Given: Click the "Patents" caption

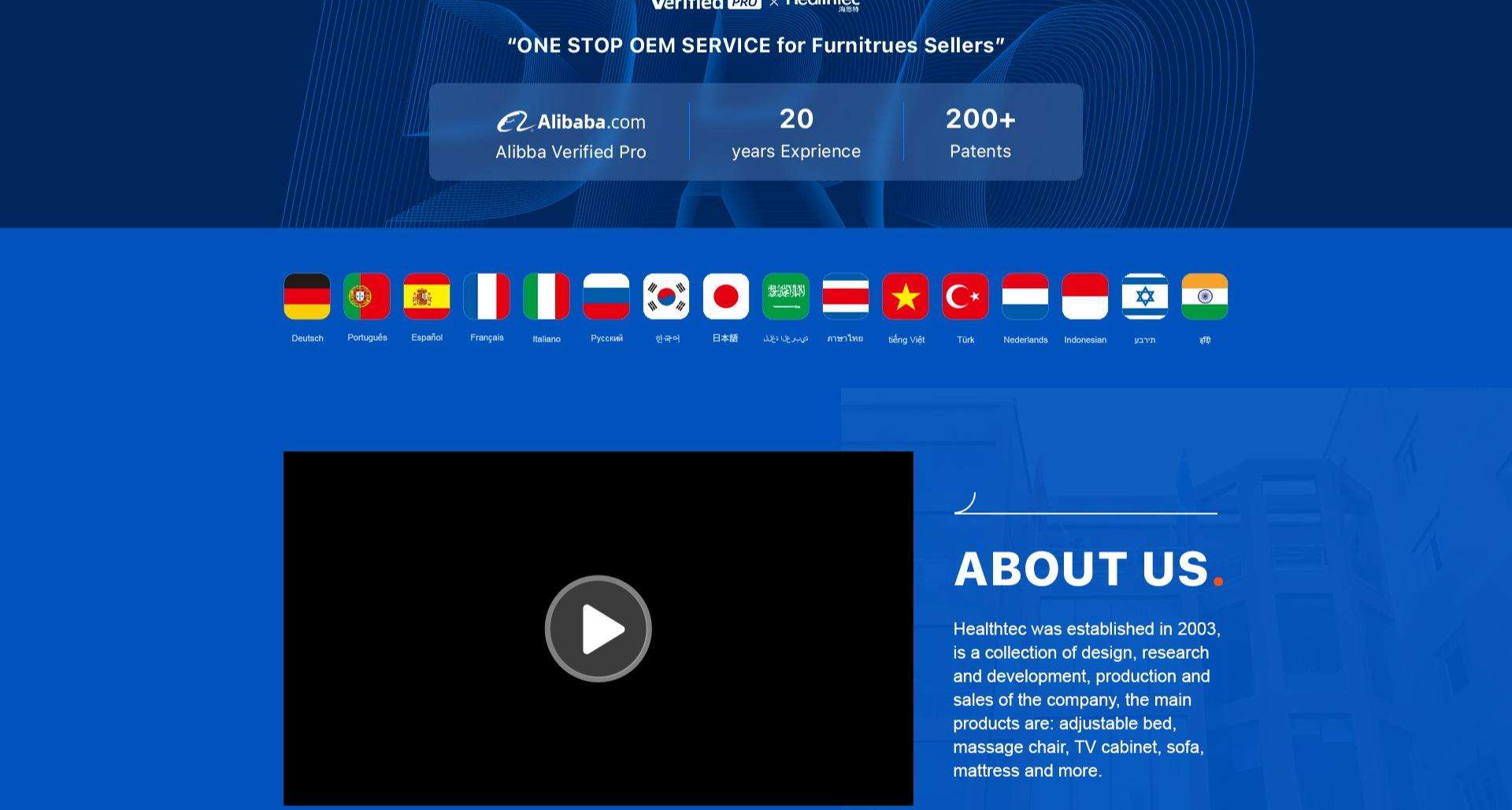Looking at the screenshot, I should click(x=980, y=151).
